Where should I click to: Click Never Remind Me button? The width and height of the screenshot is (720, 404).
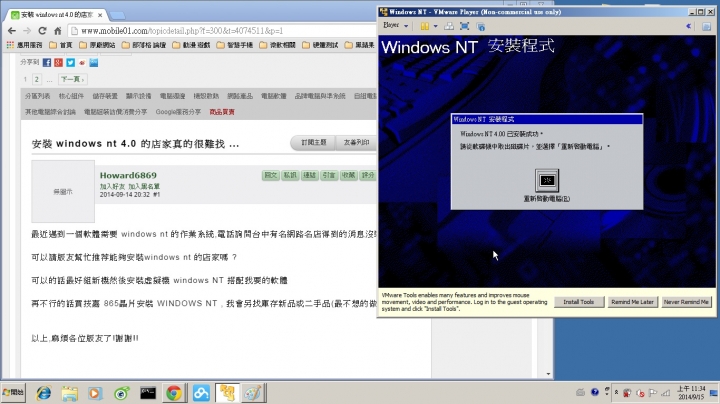pyautogui.click(x=686, y=302)
